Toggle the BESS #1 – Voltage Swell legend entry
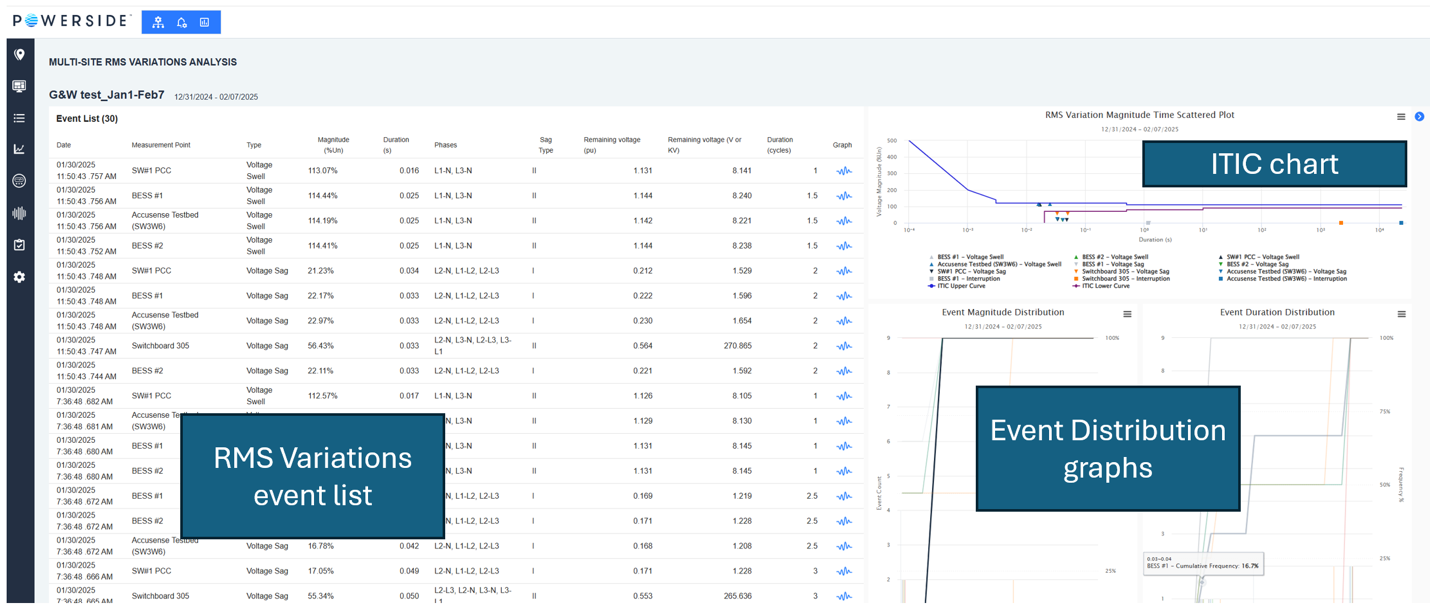 [x=968, y=256]
